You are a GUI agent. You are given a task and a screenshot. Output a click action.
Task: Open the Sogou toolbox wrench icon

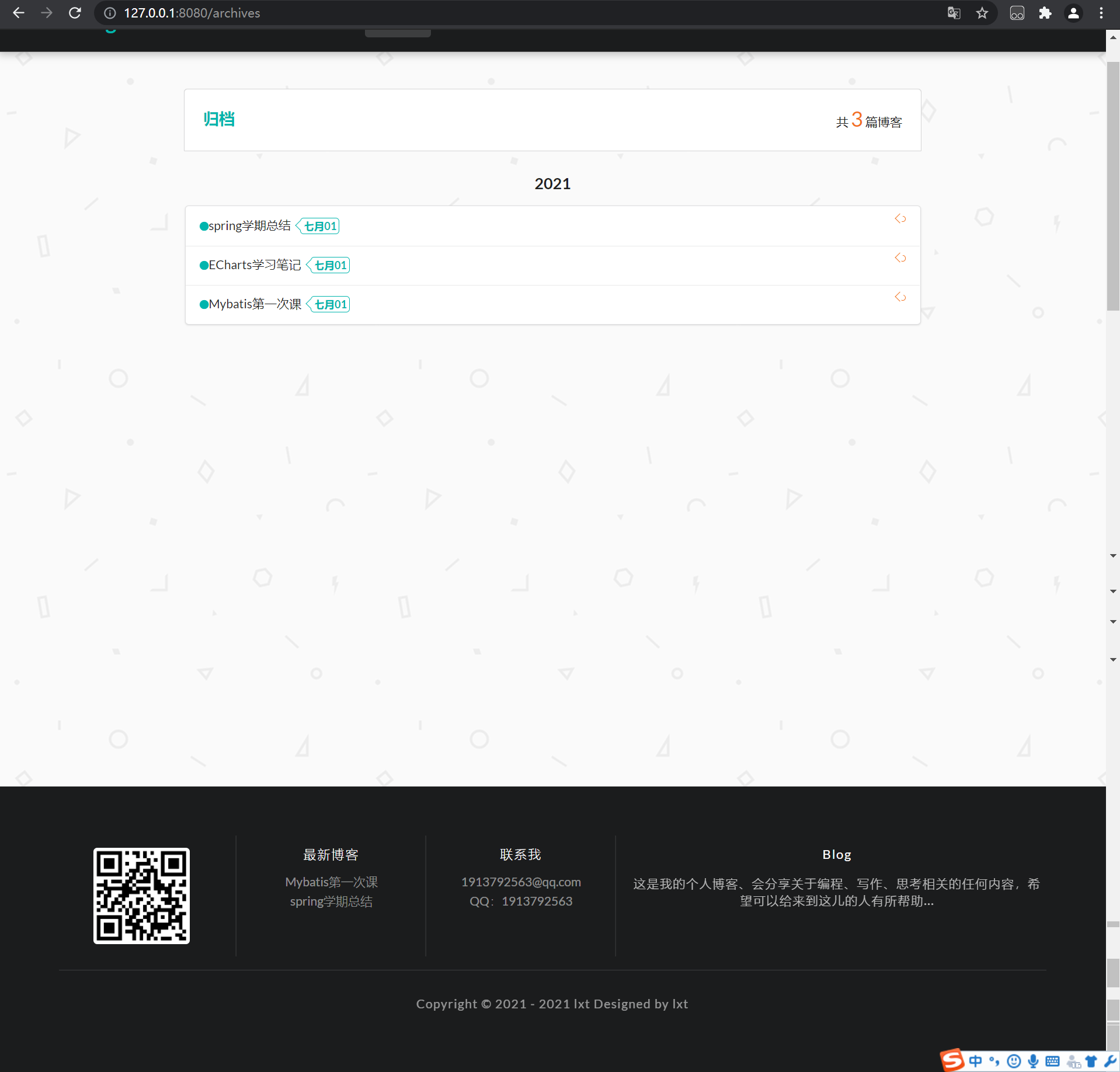pyautogui.click(x=1109, y=1061)
